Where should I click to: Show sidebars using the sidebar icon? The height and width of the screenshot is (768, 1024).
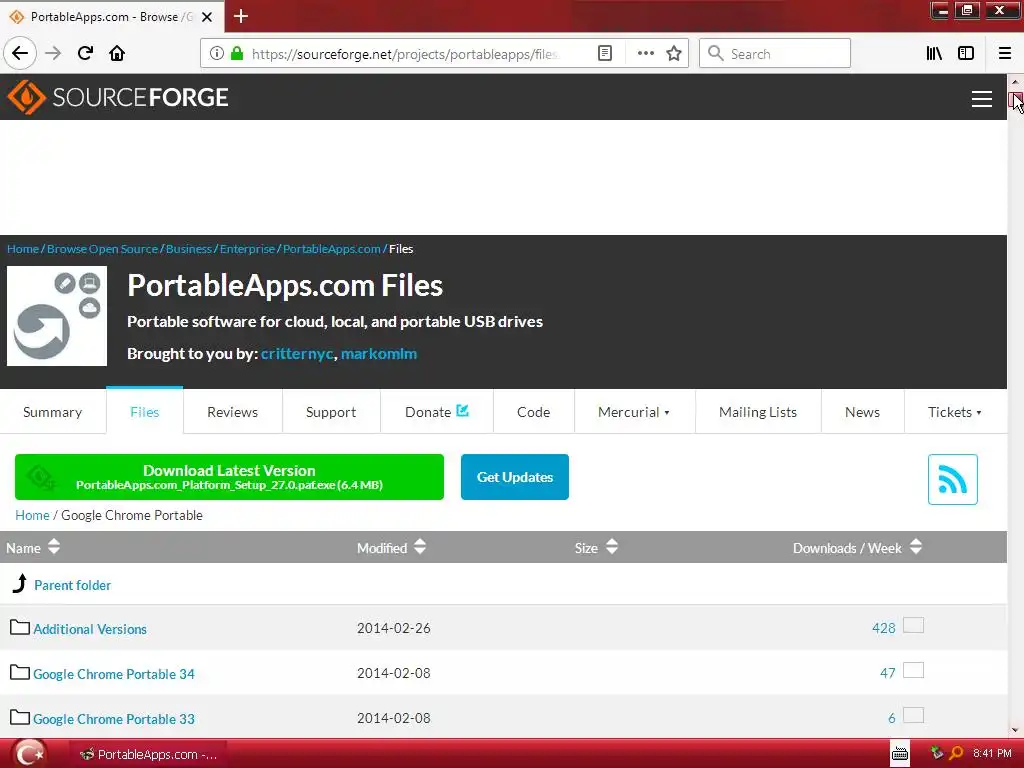point(966,54)
